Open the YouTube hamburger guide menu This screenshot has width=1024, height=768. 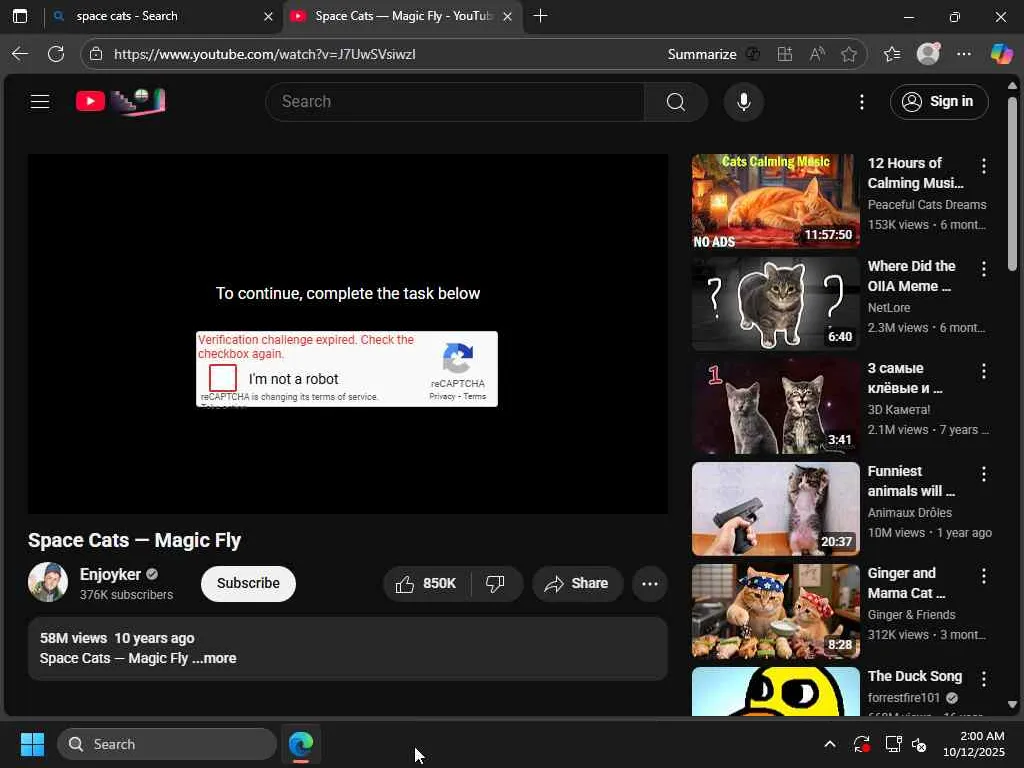click(x=40, y=102)
